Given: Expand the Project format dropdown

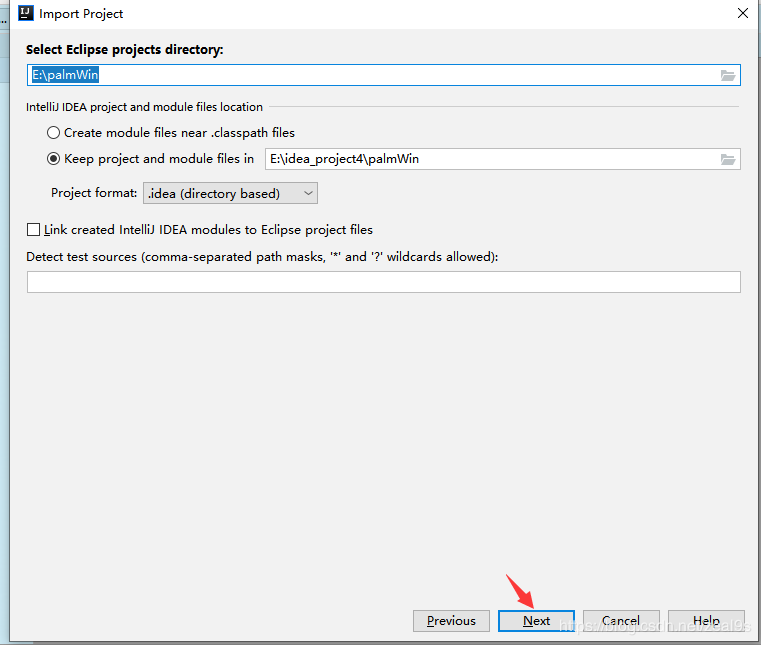Looking at the screenshot, I should [231, 193].
